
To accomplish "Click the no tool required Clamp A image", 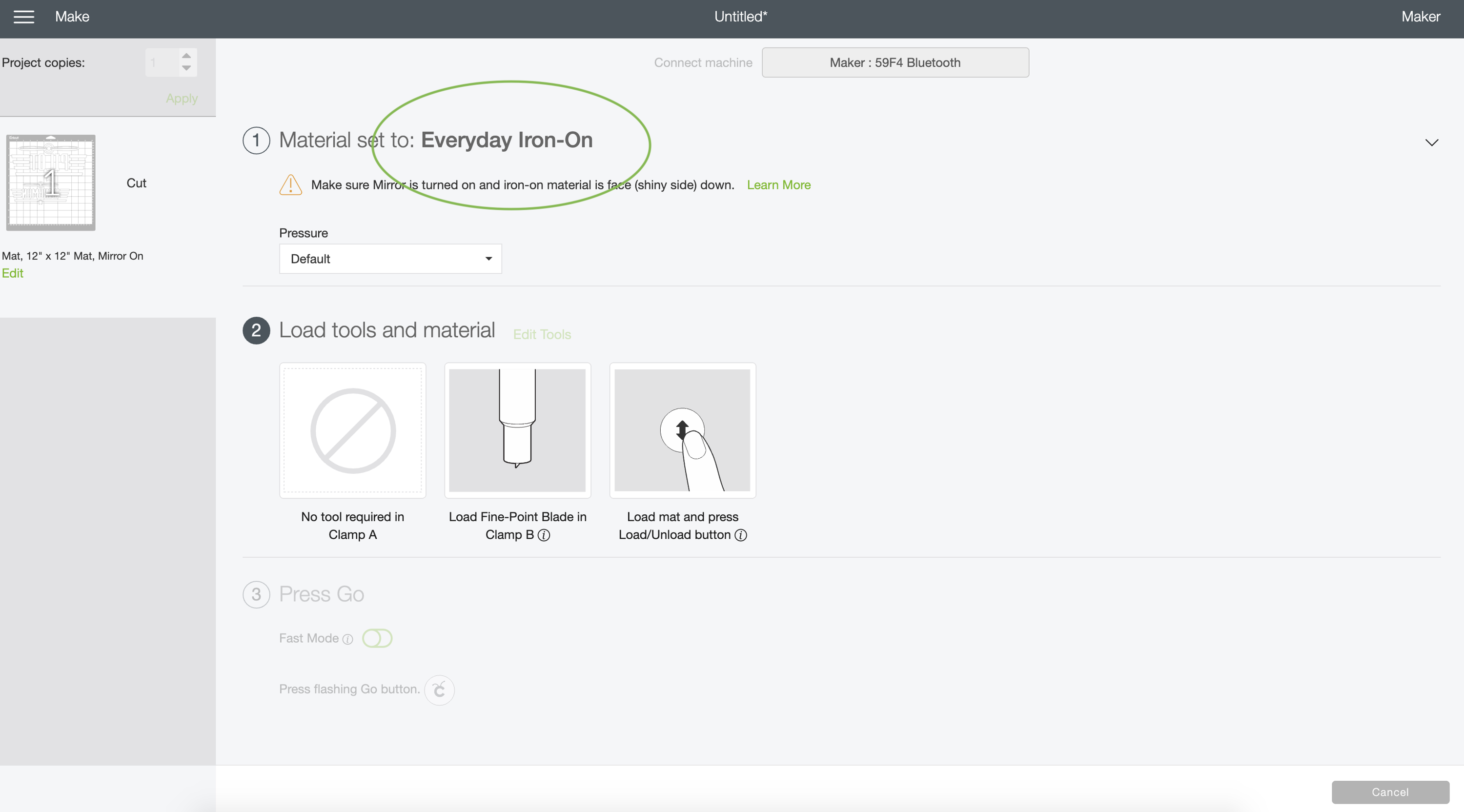I will pos(352,430).
